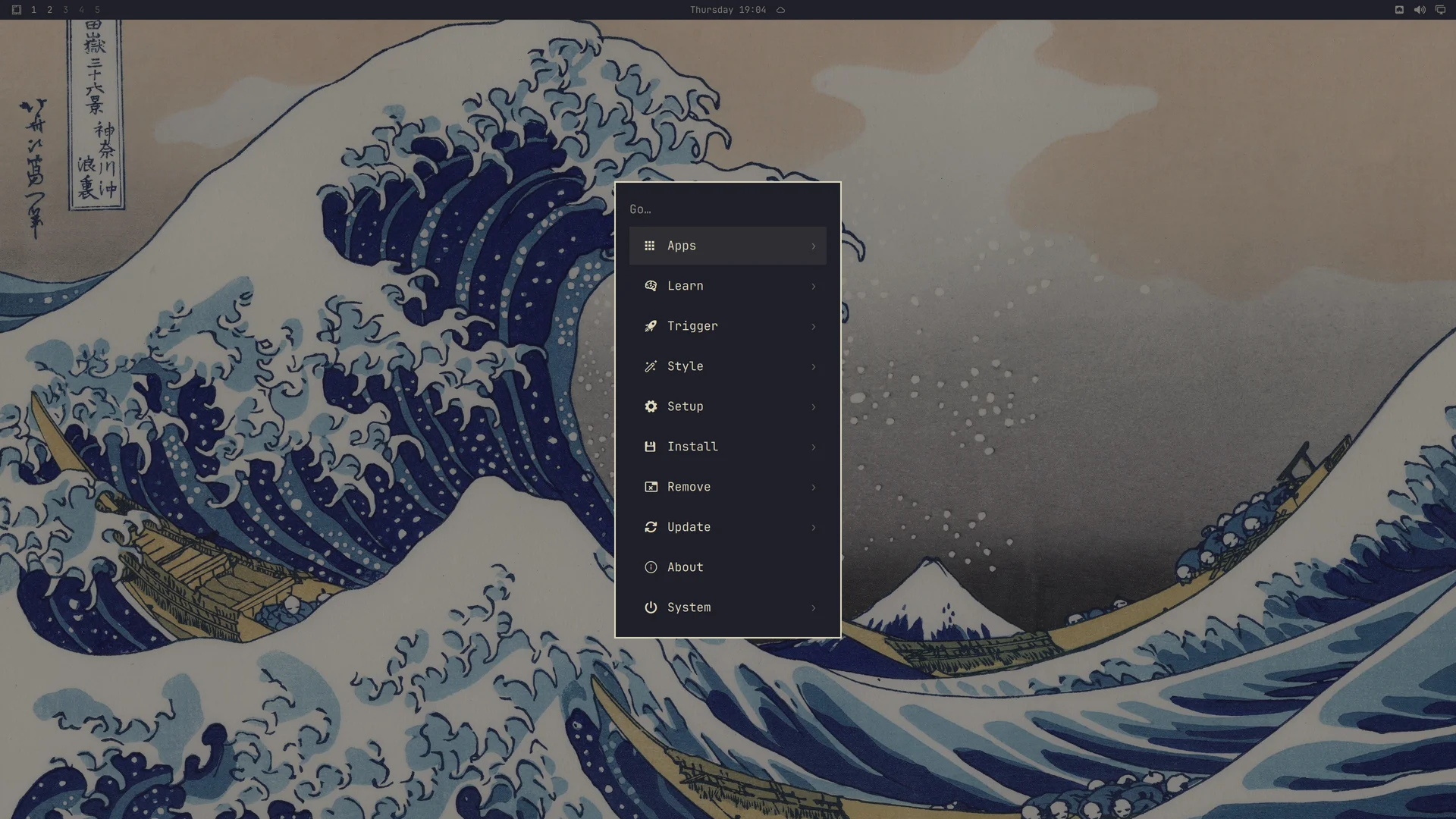
Task: Click the Apps grid icon
Action: (650, 246)
